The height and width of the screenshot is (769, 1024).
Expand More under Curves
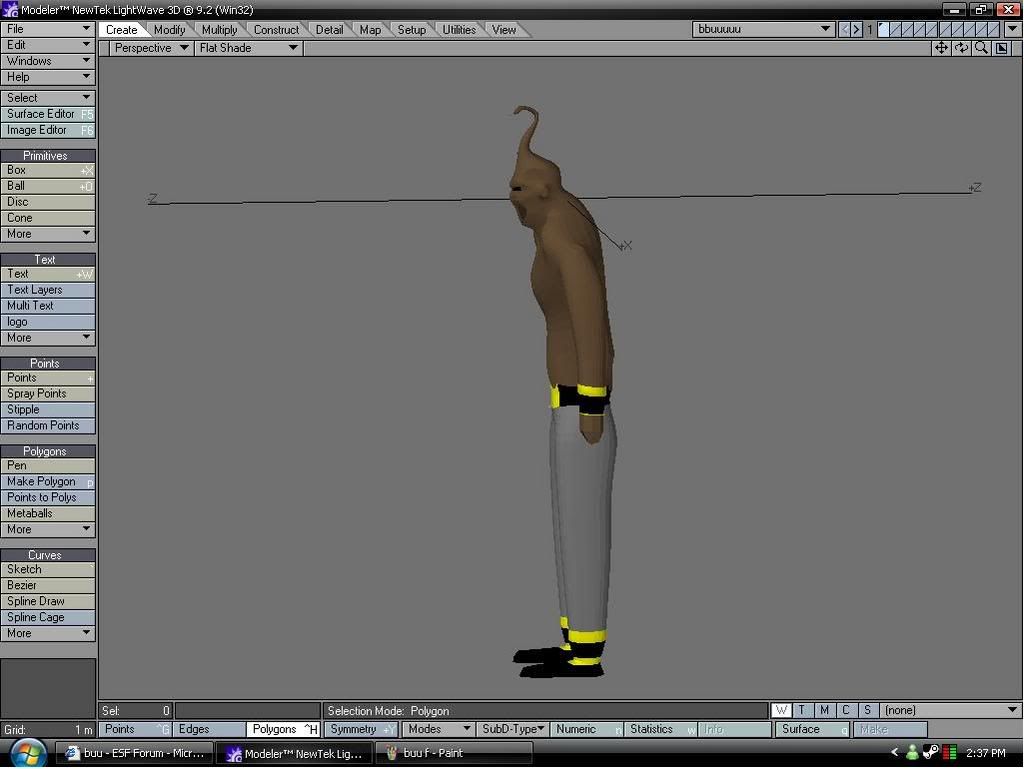click(x=48, y=633)
